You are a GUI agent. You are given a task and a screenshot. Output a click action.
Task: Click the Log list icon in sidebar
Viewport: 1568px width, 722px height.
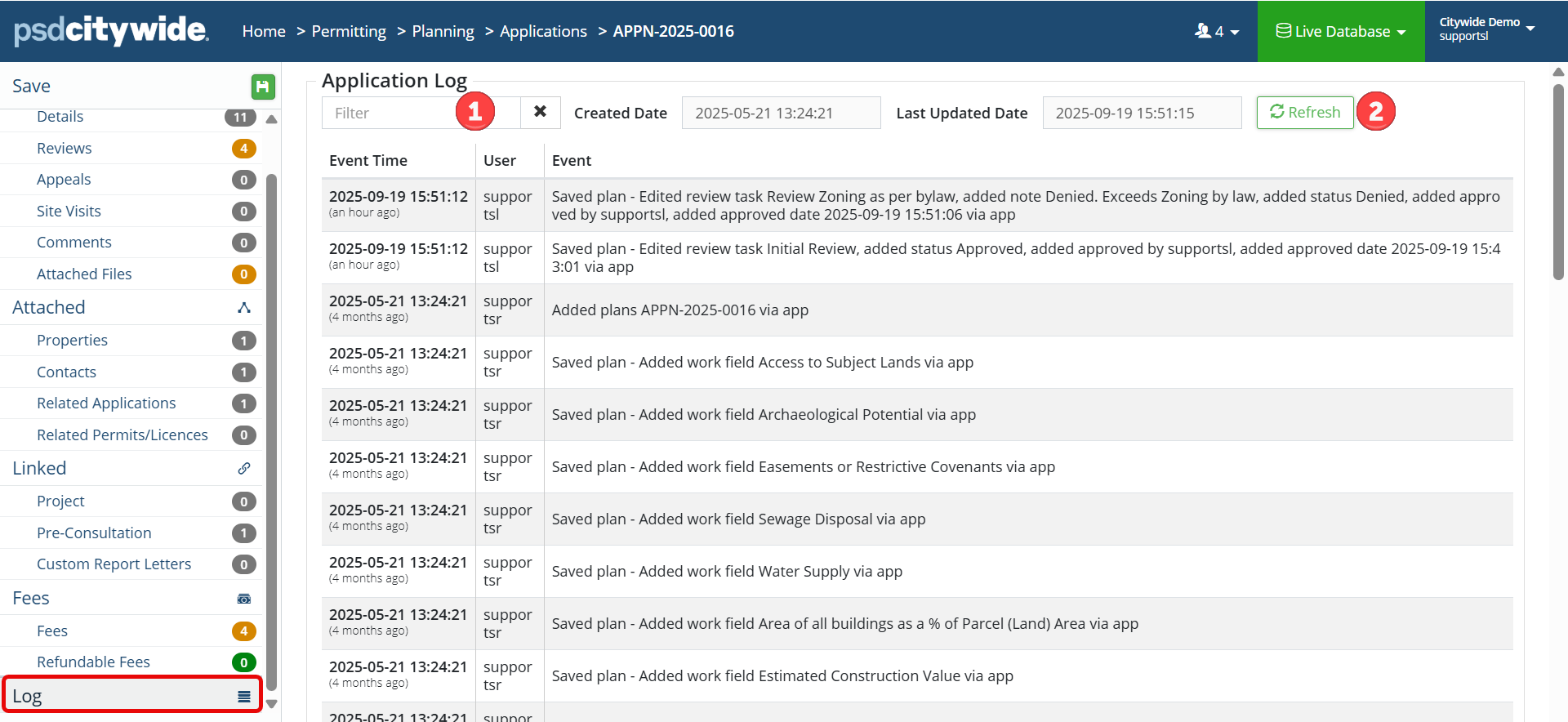243,697
